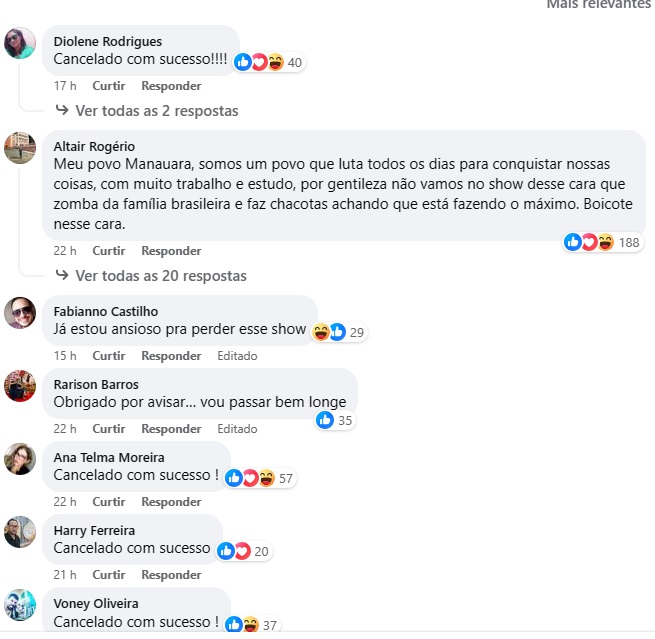Open reactions on Ana Telma Moreira's comment
This screenshot has height=639, width=655.
click(x=260, y=478)
